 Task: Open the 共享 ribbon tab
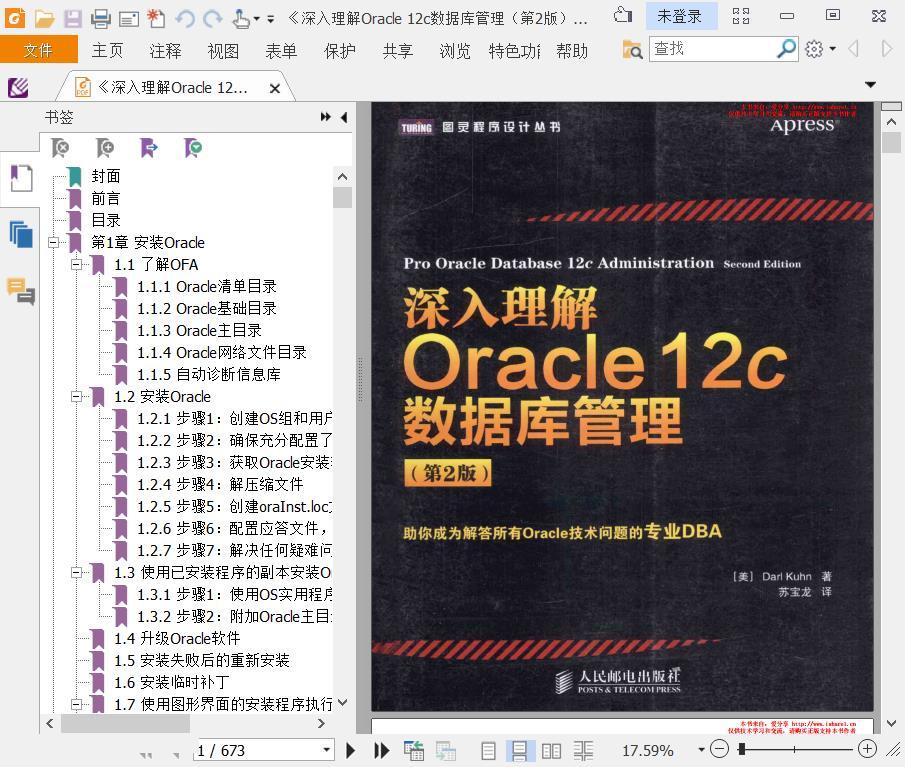(398, 51)
